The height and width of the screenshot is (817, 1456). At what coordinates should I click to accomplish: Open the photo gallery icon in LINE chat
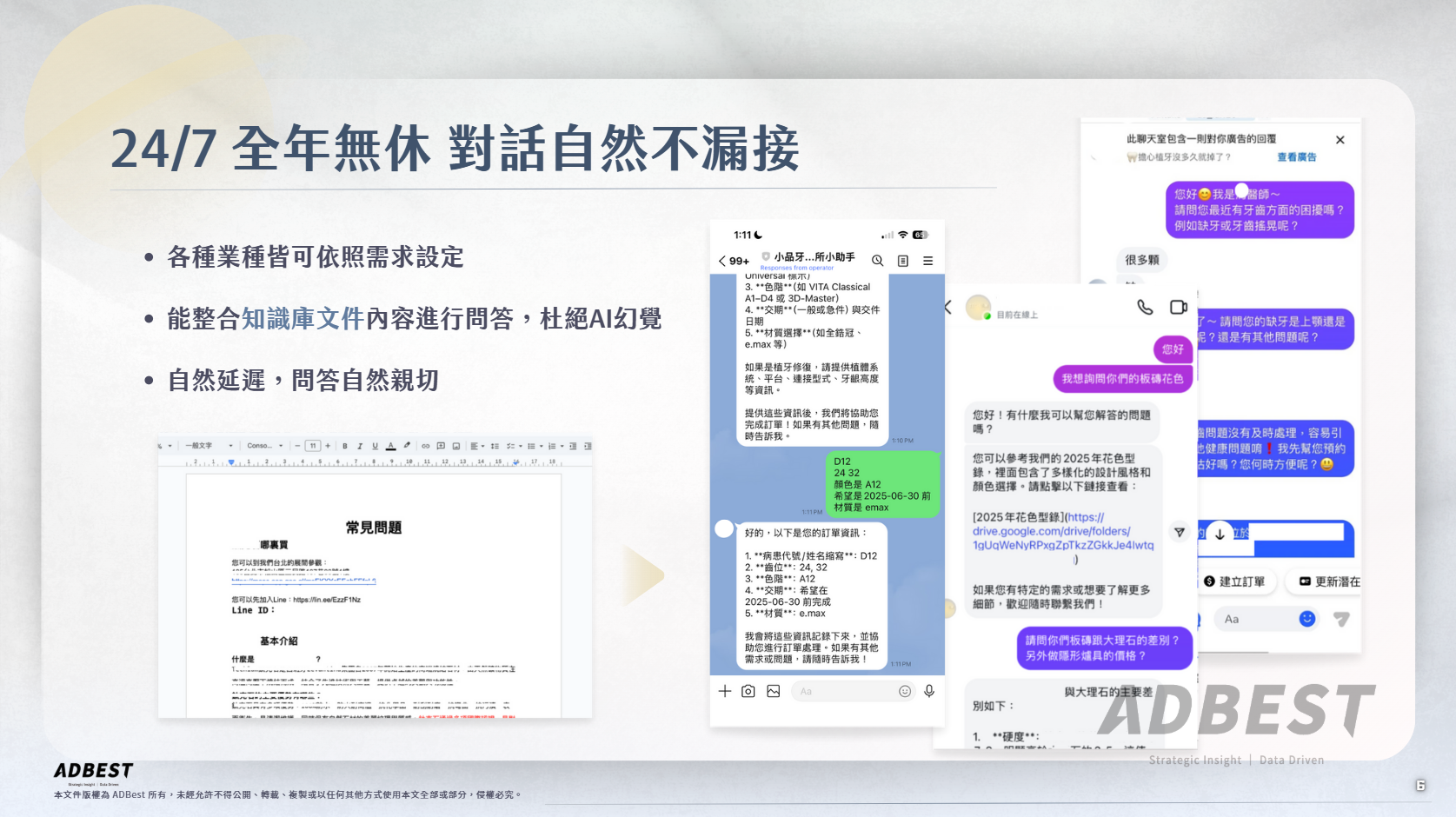[x=774, y=691]
